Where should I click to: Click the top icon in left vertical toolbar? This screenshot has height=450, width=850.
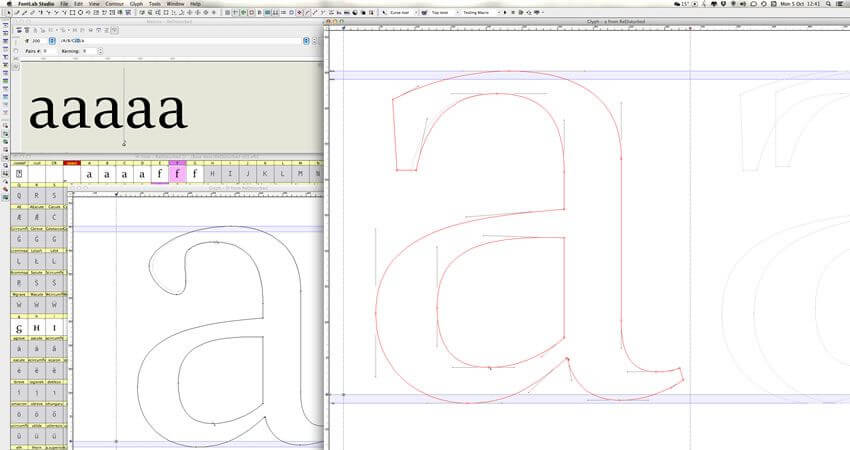5,25
